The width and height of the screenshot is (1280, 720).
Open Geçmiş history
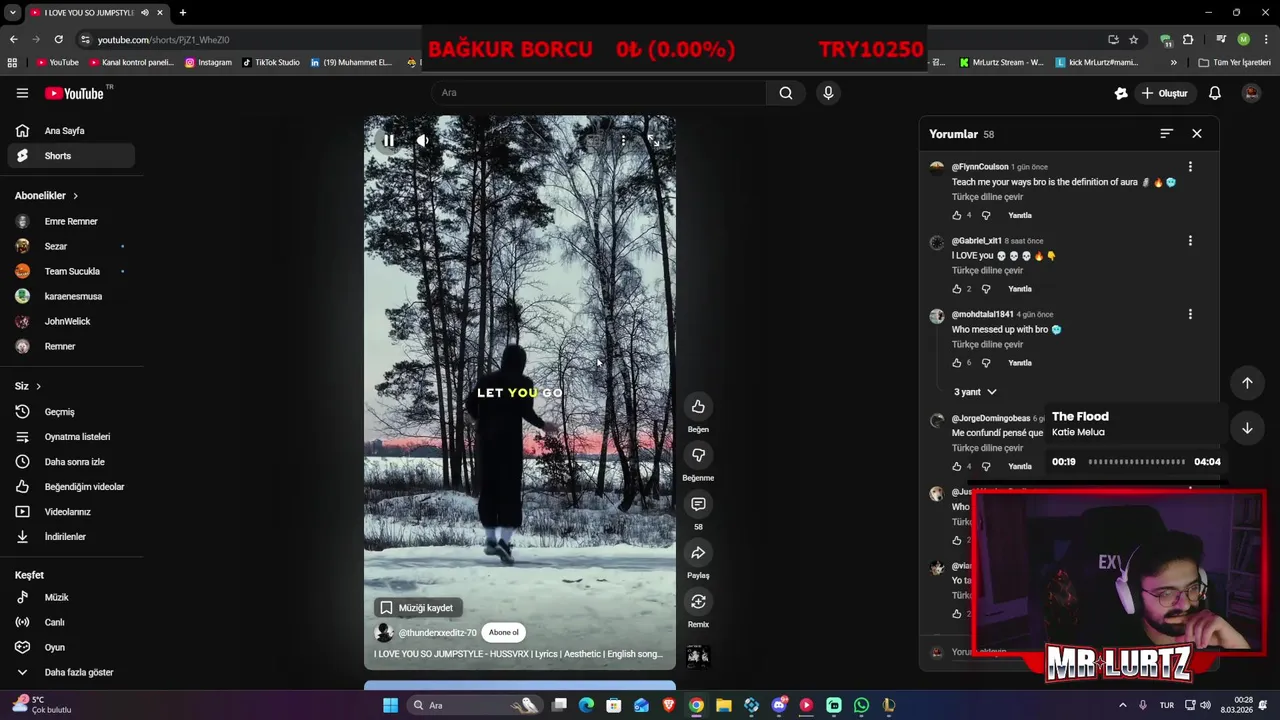(x=71, y=412)
